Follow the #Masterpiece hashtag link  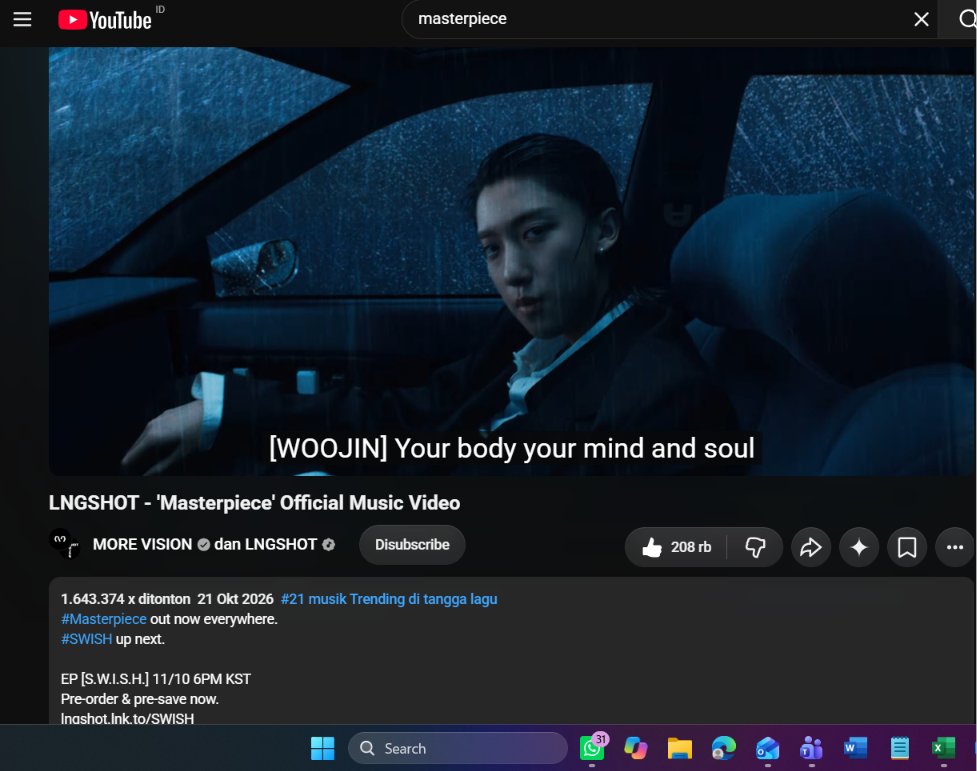[x=104, y=619]
